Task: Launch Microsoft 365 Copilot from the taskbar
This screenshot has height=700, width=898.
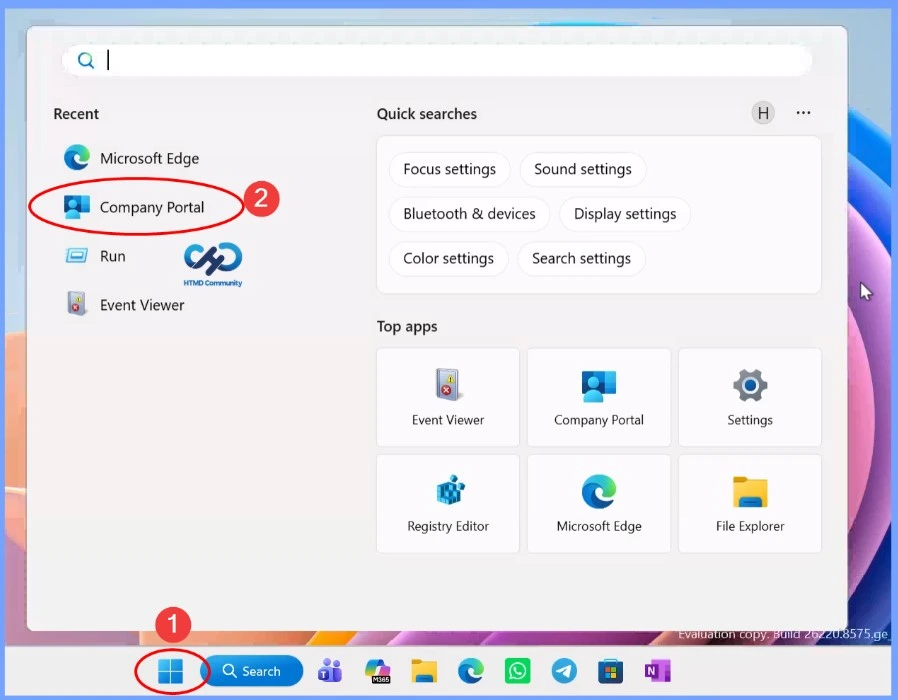Action: click(x=377, y=671)
